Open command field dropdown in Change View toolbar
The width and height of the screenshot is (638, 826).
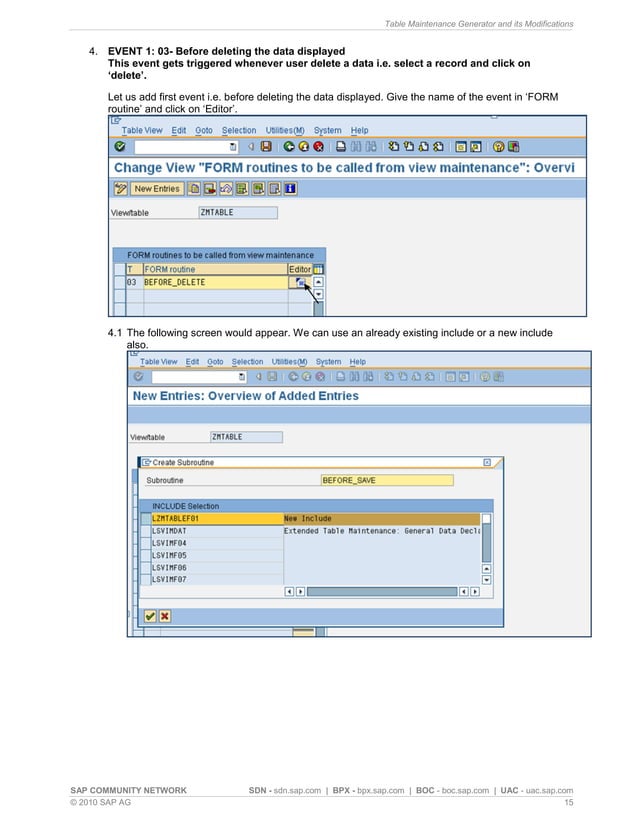pyautogui.click(x=233, y=147)
